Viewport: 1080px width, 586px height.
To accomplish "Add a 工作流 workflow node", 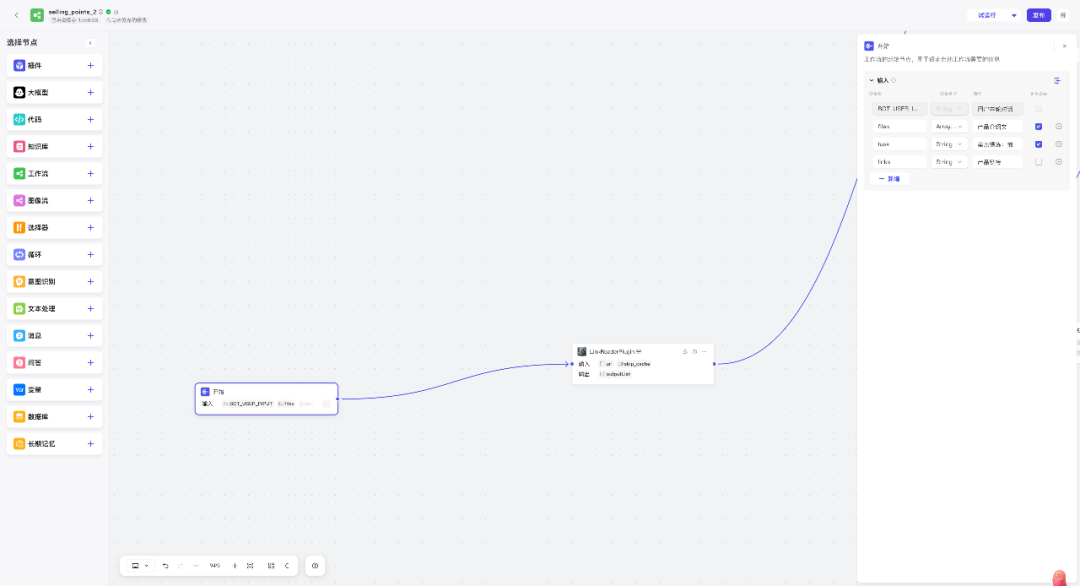I will (90, 174).
